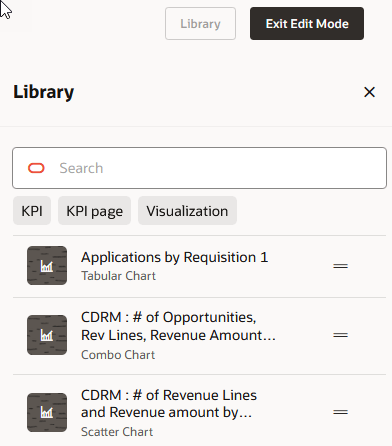Viewport: 392px width, 446px height.
Task: Select the Applications by Requisition 1 title
Action: click(174, 257)
